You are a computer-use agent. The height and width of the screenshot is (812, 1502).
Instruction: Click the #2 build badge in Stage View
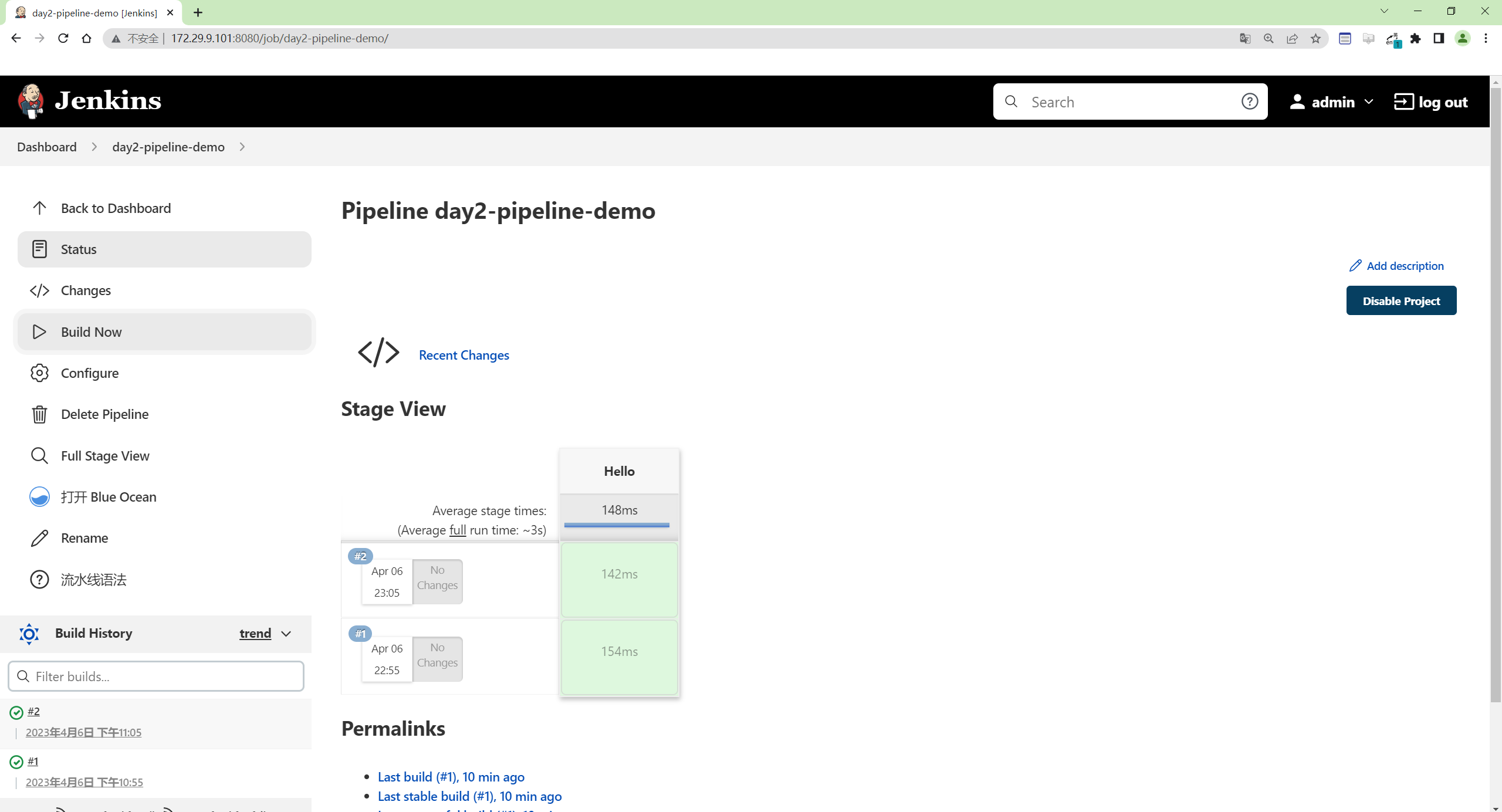click(360, 556)
